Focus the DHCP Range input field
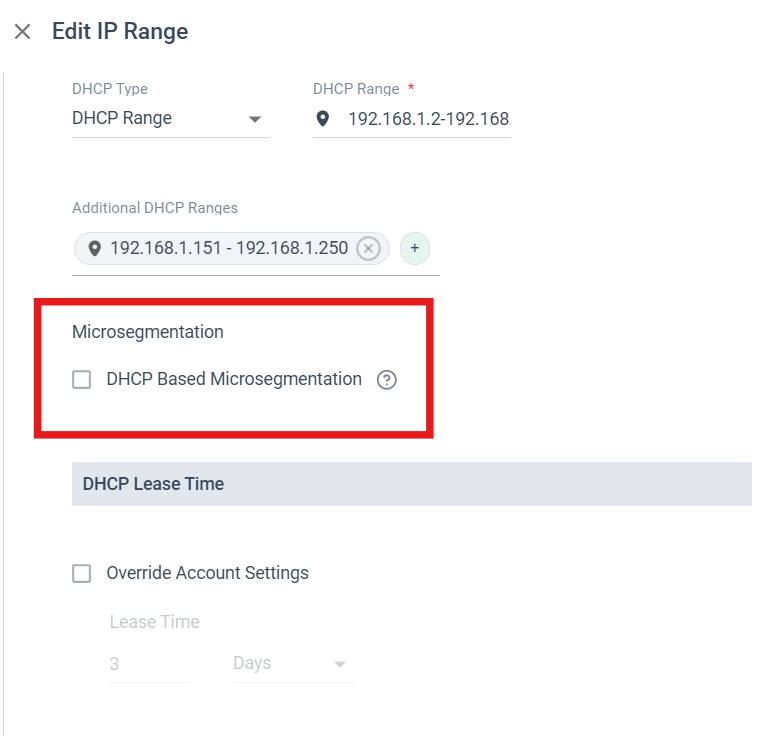Image resolution: width=772 pixels, height=736 pixels. tap(428, 119)
